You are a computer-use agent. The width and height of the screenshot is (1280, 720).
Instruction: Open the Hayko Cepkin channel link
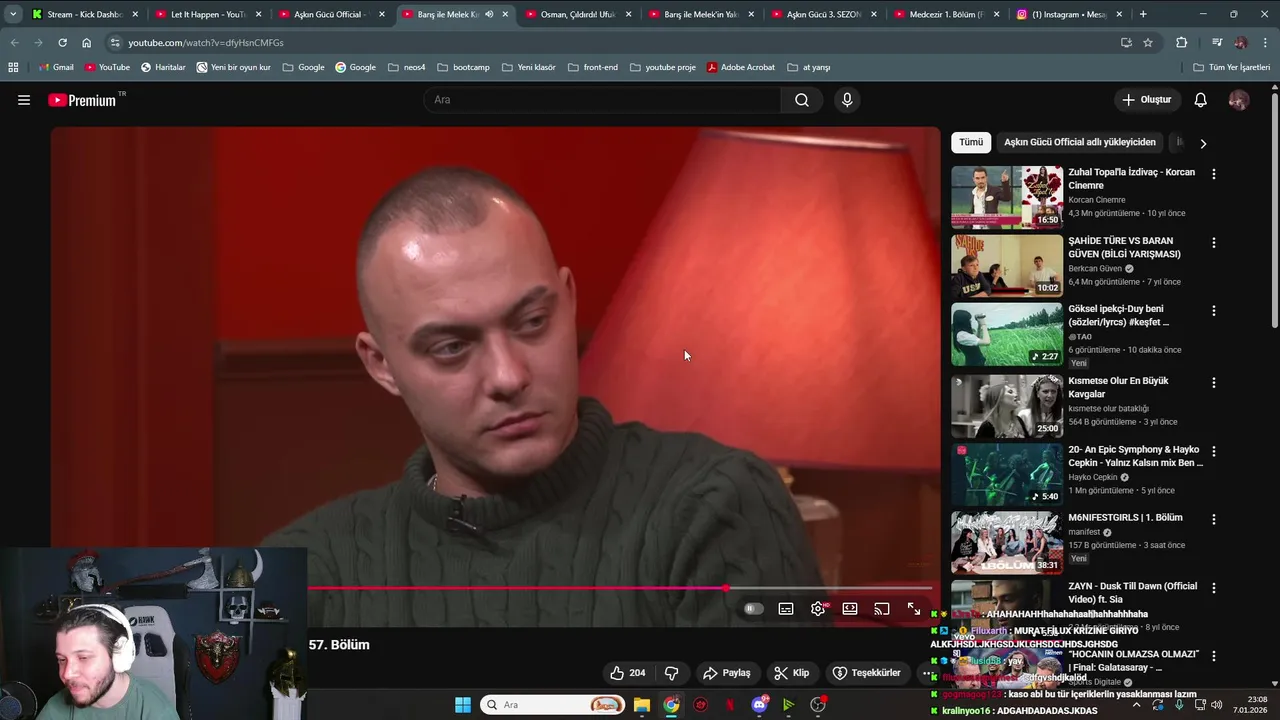pos(1093,477)
